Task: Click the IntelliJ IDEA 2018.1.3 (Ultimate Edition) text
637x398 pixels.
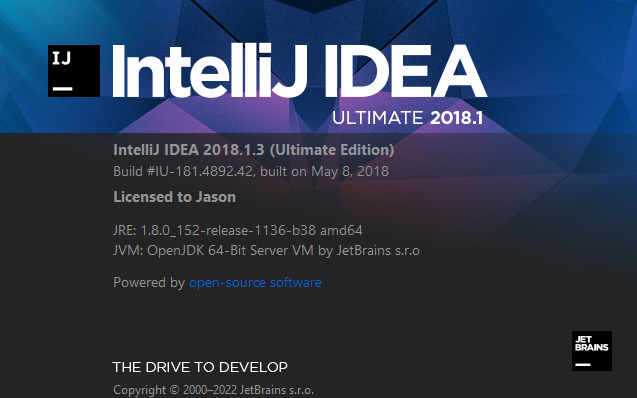Action: pos(254,150)
